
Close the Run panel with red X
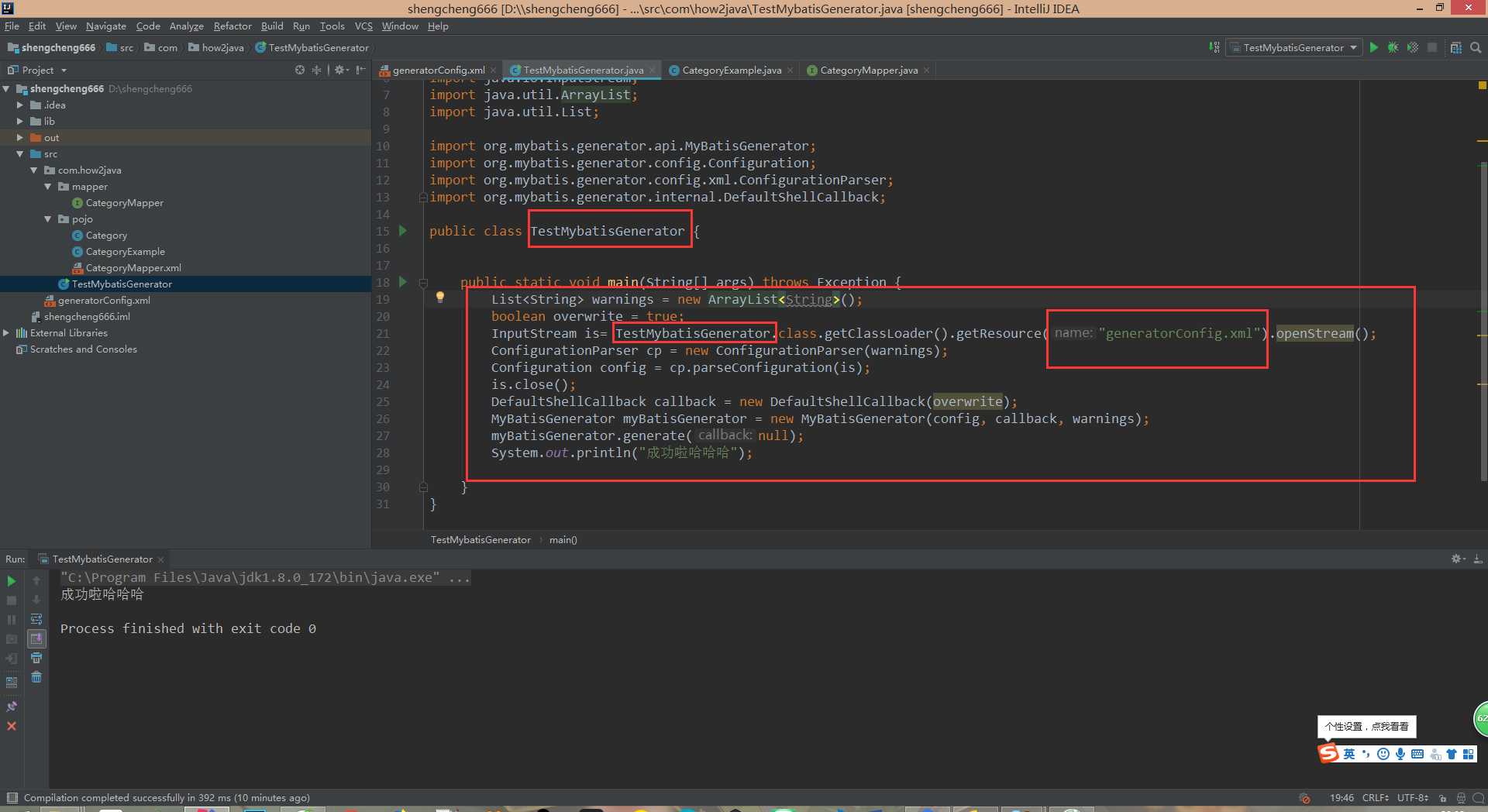coord(12,726)
